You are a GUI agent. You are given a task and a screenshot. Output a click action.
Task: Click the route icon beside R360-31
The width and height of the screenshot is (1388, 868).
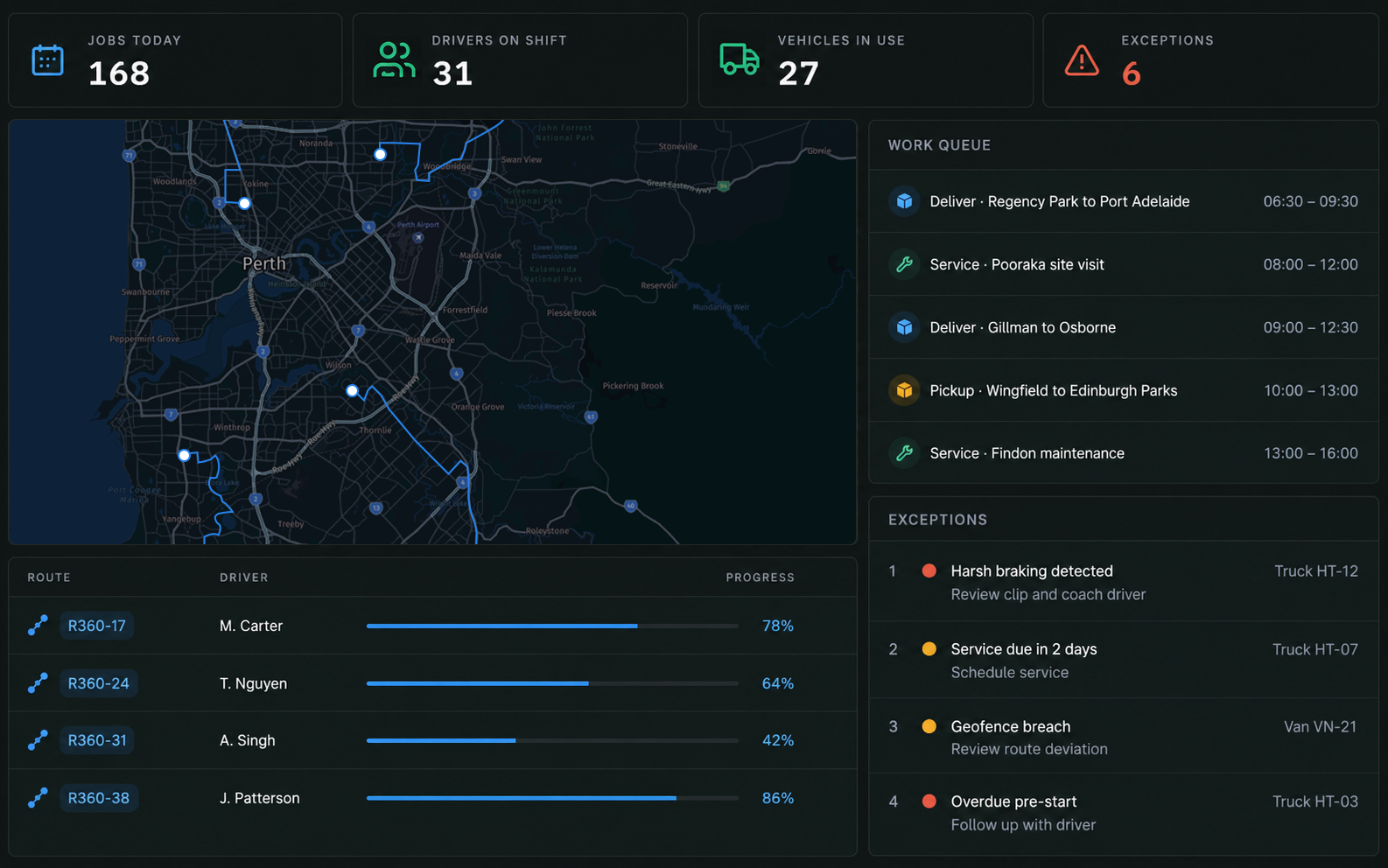point(38,740)
